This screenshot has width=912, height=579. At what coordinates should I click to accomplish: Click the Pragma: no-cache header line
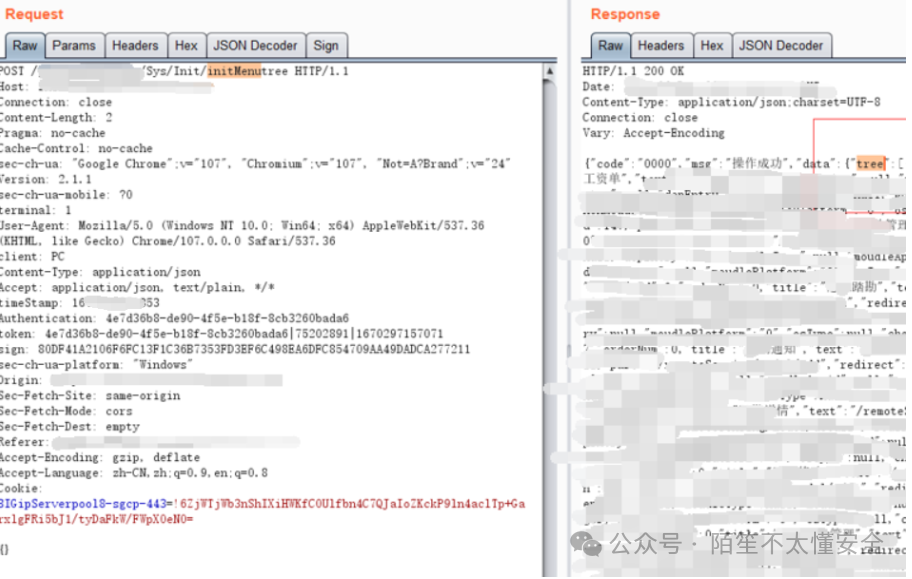tap(52, 133)
